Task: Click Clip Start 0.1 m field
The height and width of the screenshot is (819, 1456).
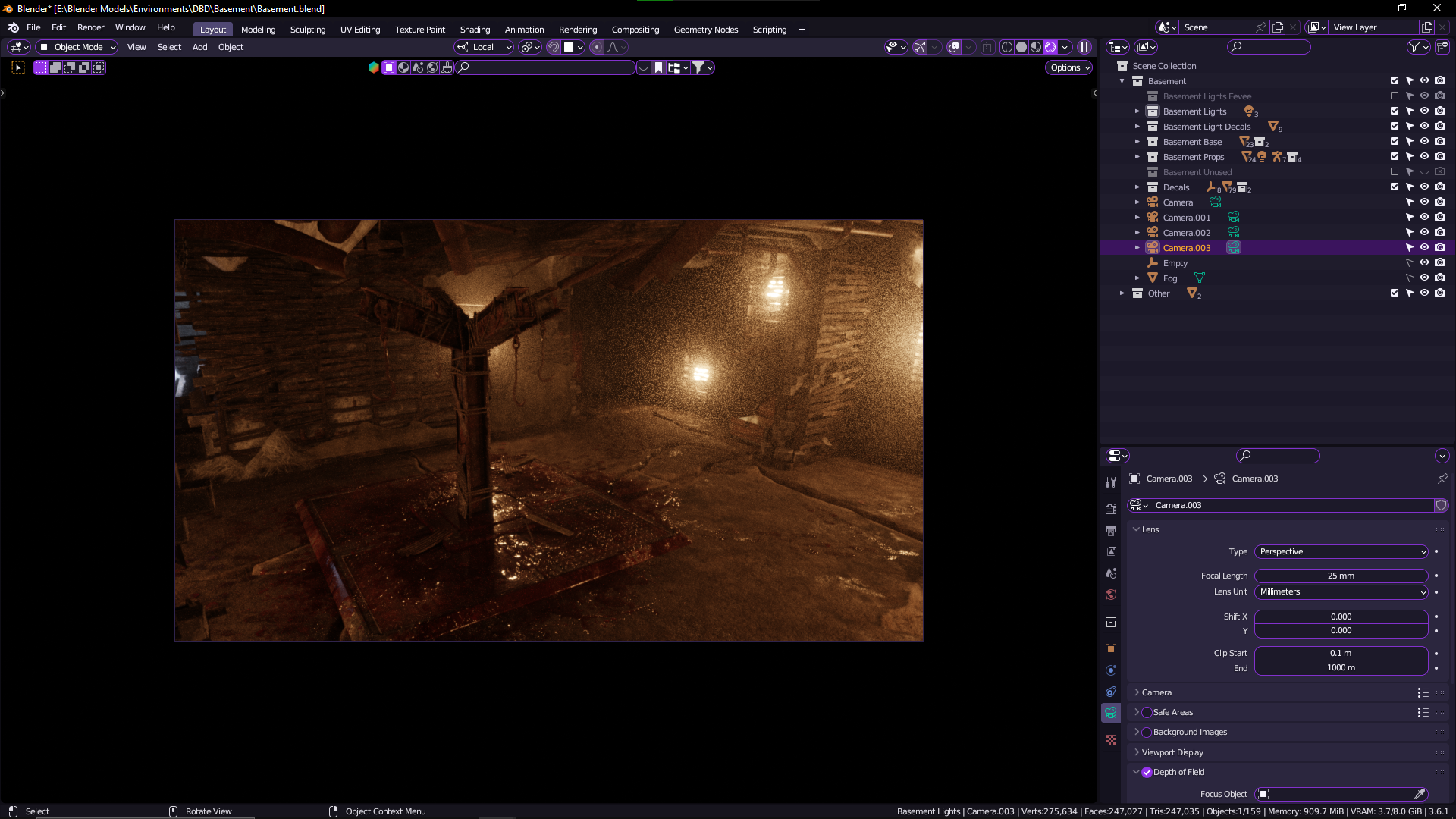Action: [1341, 653]
